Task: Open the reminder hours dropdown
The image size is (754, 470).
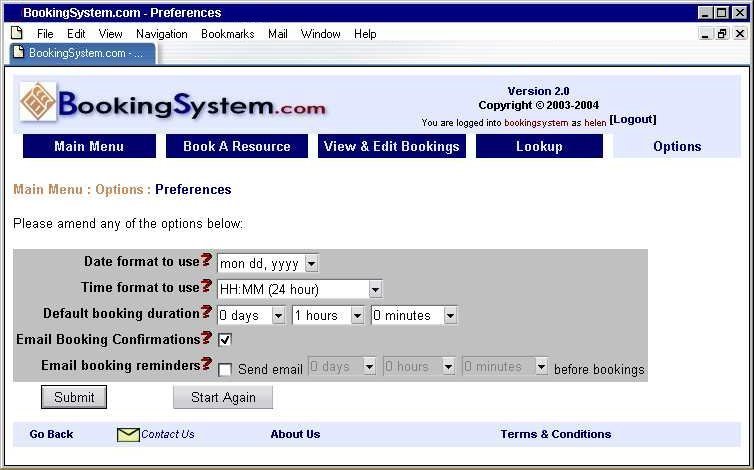Action: click(x=419, y=367)
